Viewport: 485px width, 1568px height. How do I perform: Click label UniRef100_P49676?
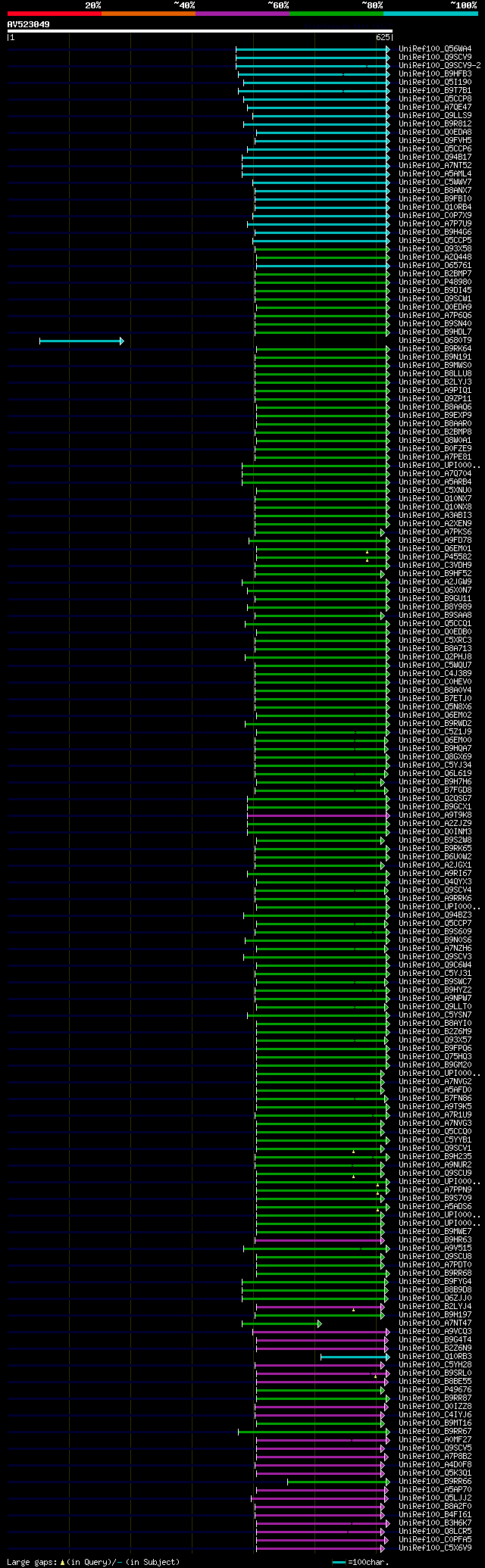point(435,1390)
